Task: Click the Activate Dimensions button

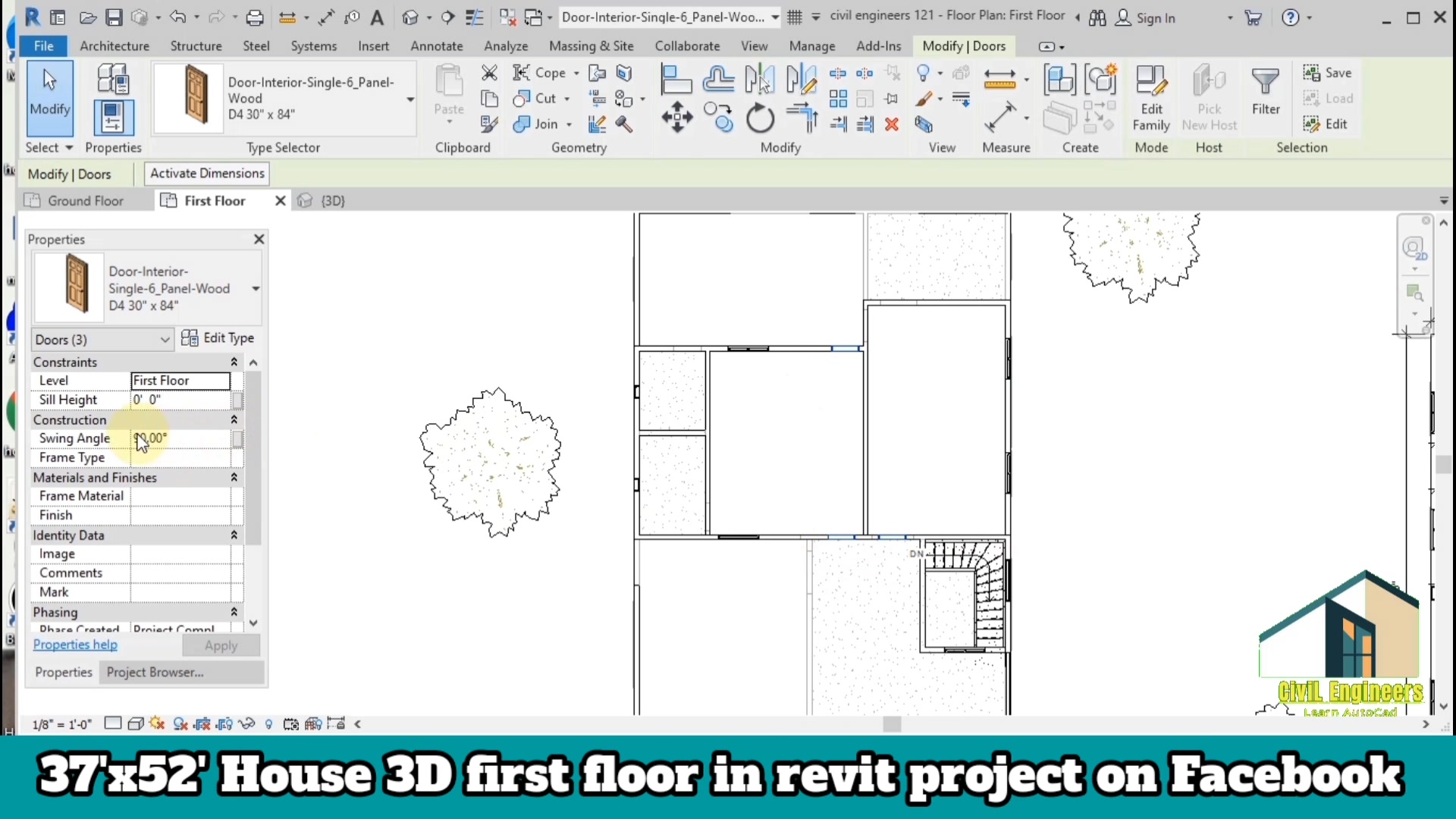Action: click(x=207, y=173)
